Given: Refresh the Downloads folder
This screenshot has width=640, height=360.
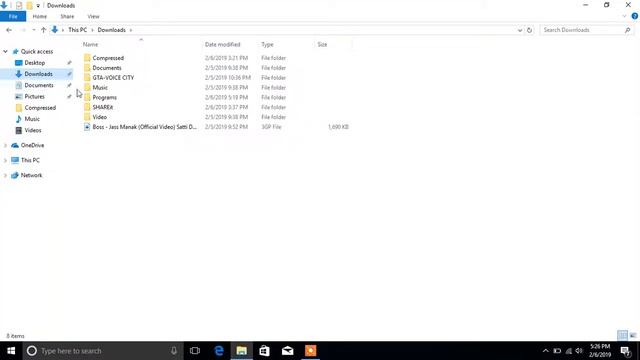Looking at the screenshot, I should [529, 30].
